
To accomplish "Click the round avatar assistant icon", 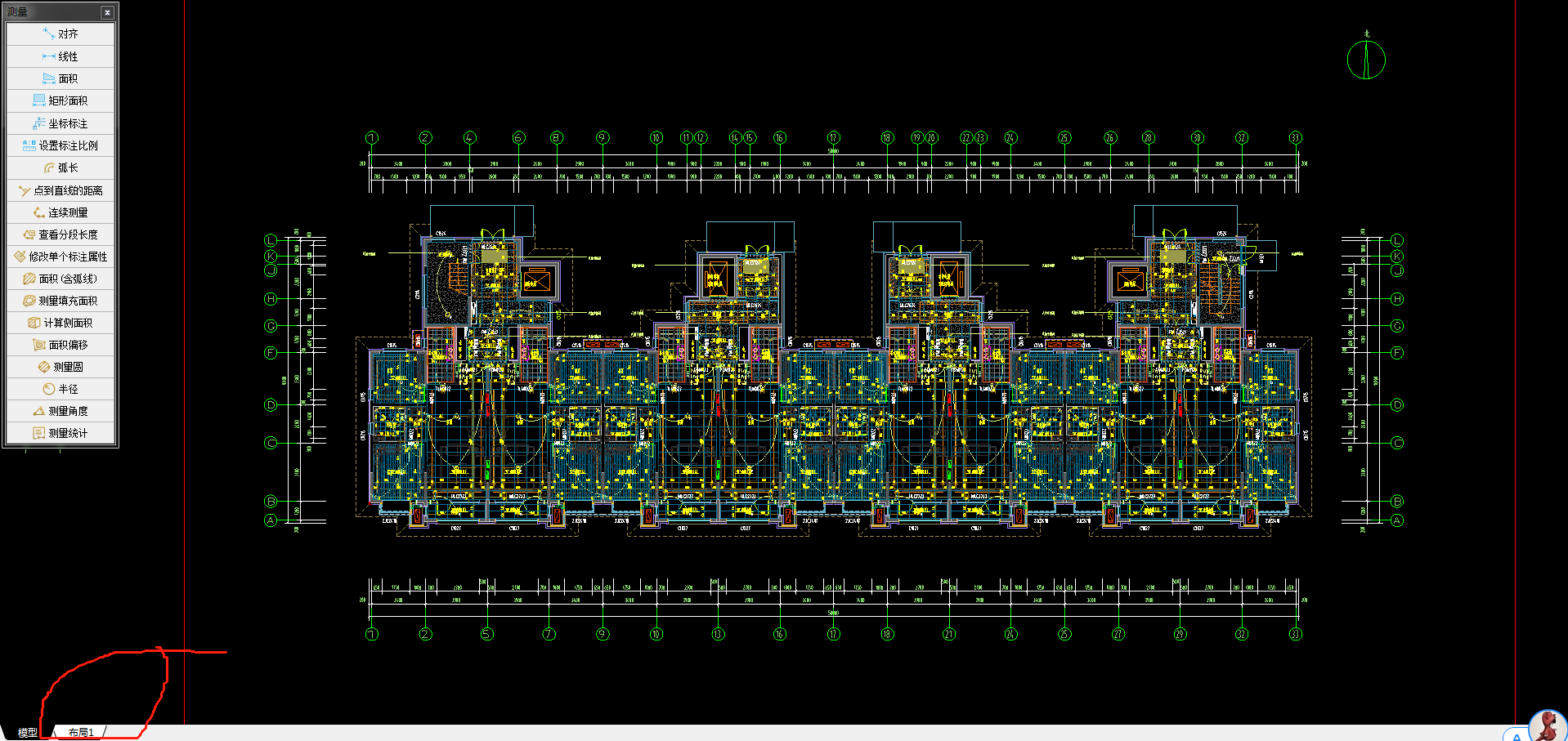I will tap(1547, 725).
